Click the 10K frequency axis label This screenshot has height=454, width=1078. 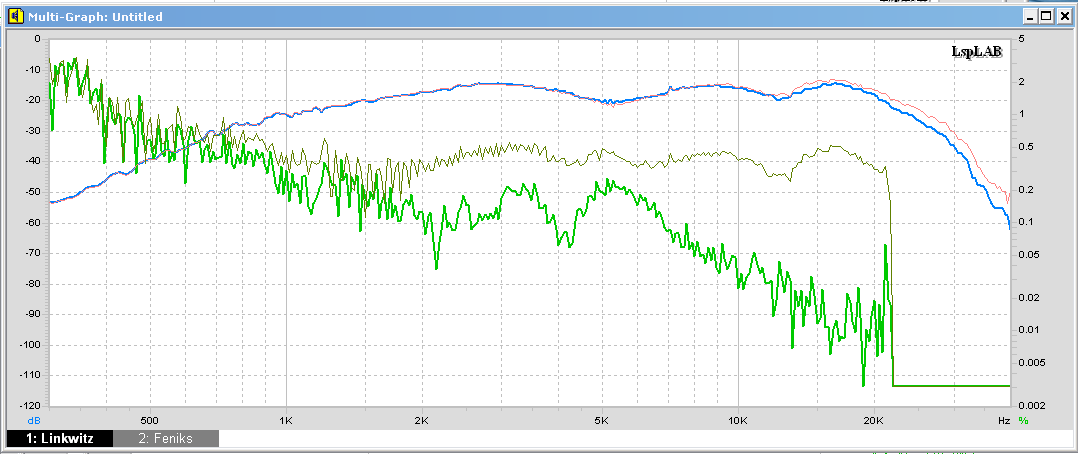tap(738, 420)
